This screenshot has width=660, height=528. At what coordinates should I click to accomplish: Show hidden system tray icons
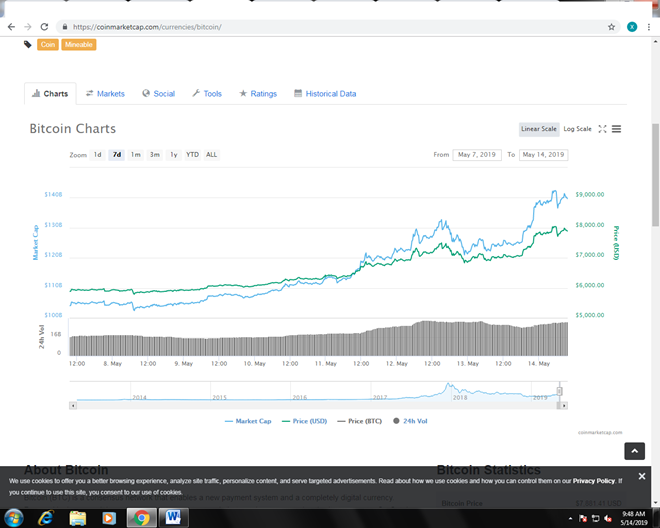pyautogui.click(x=570, y=518)
